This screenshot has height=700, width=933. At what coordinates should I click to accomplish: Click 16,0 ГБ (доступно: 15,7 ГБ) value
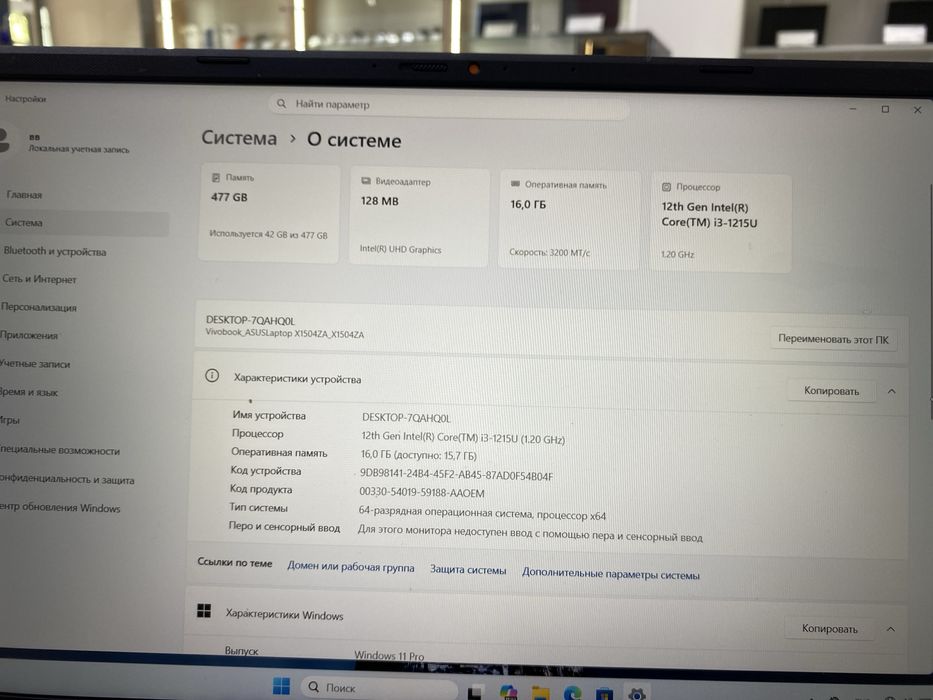click(419, 455)
